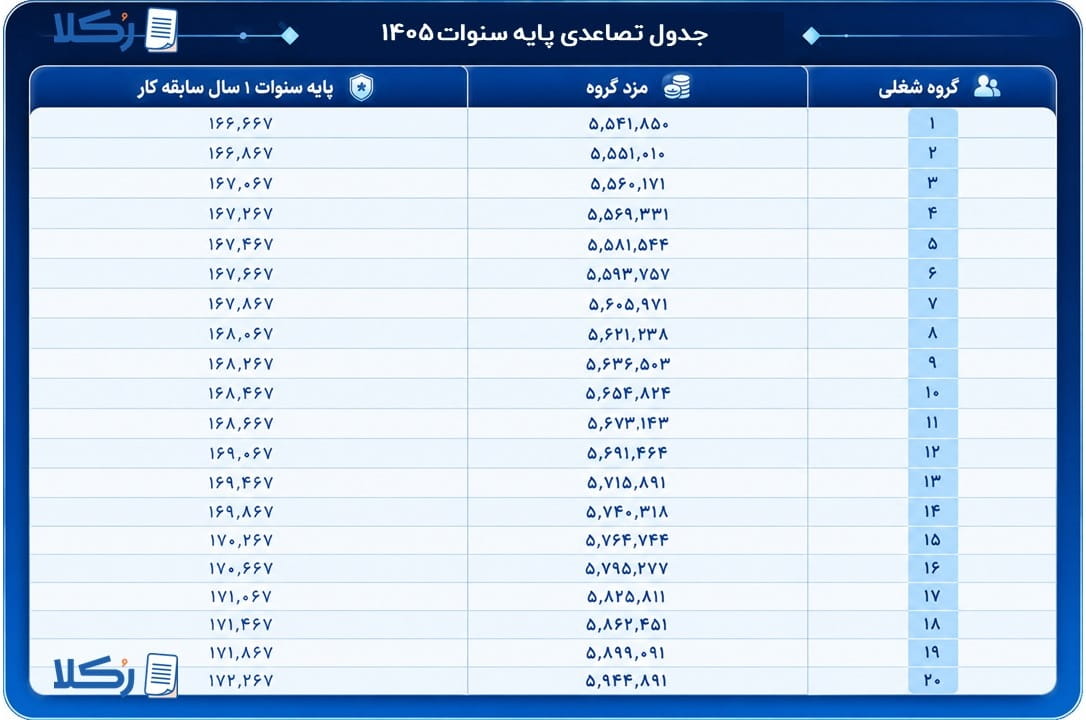This screenshot has height=720, width=1086.
Task: Select wage value ۵,۸۲۵,۸۱۱
Action: pyautogui.click(x=627, y=597)
